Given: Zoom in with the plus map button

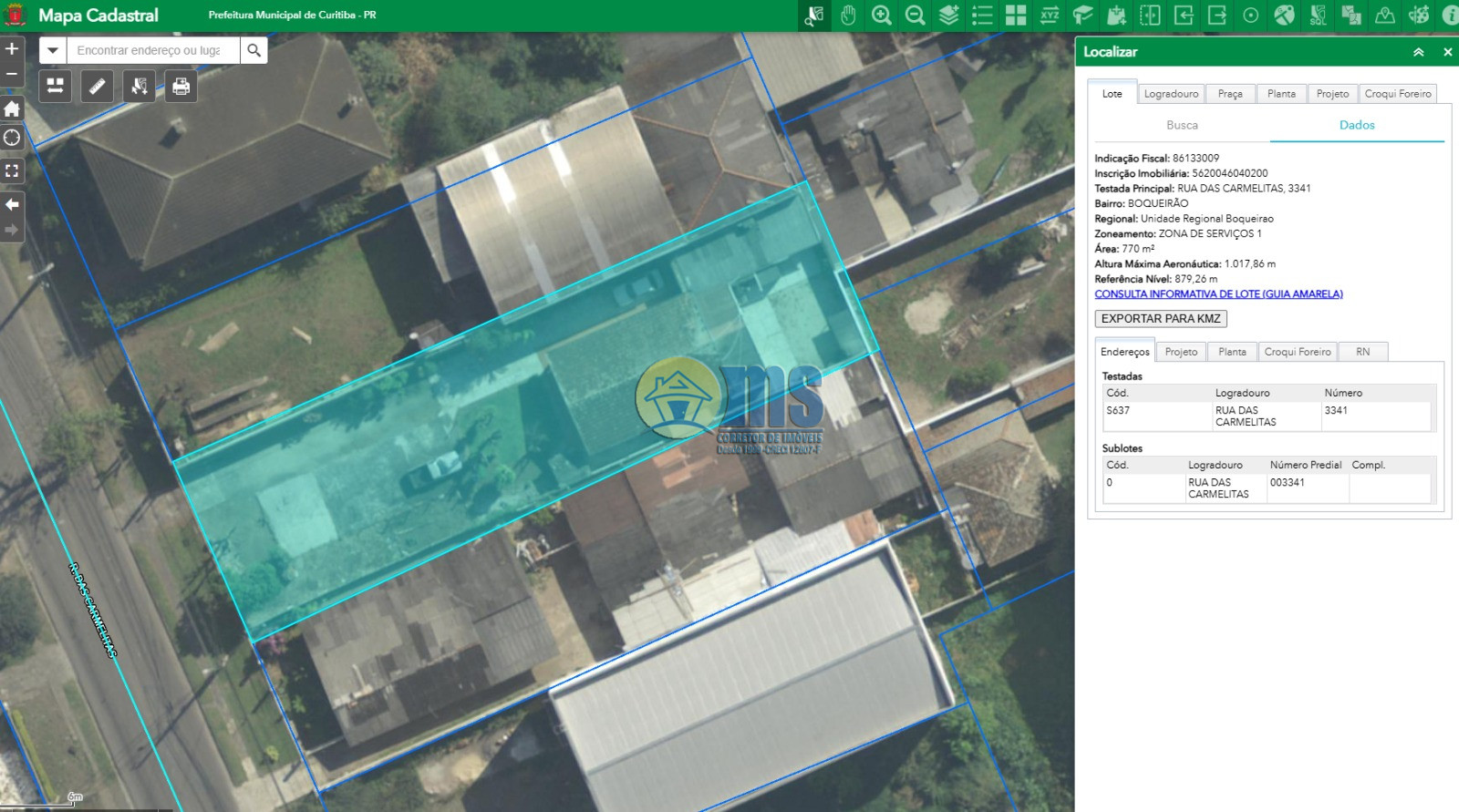Looking at the screenshot, I should point(12,48).
